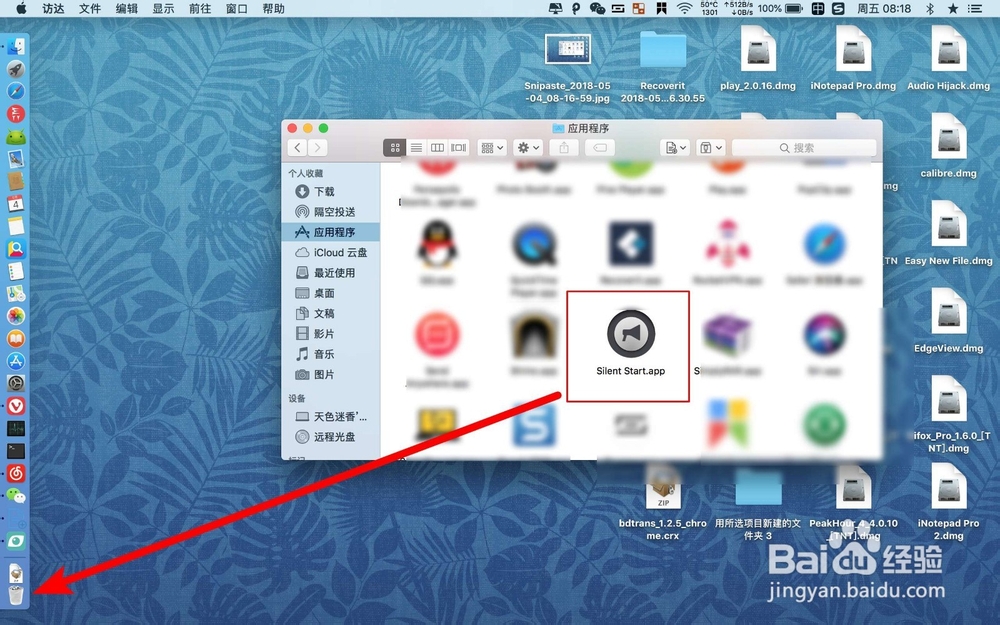Open the 帮助 menu
The height and width of the screenshot is (625, 1000).
pyautogui.click(x=274, y=8)
